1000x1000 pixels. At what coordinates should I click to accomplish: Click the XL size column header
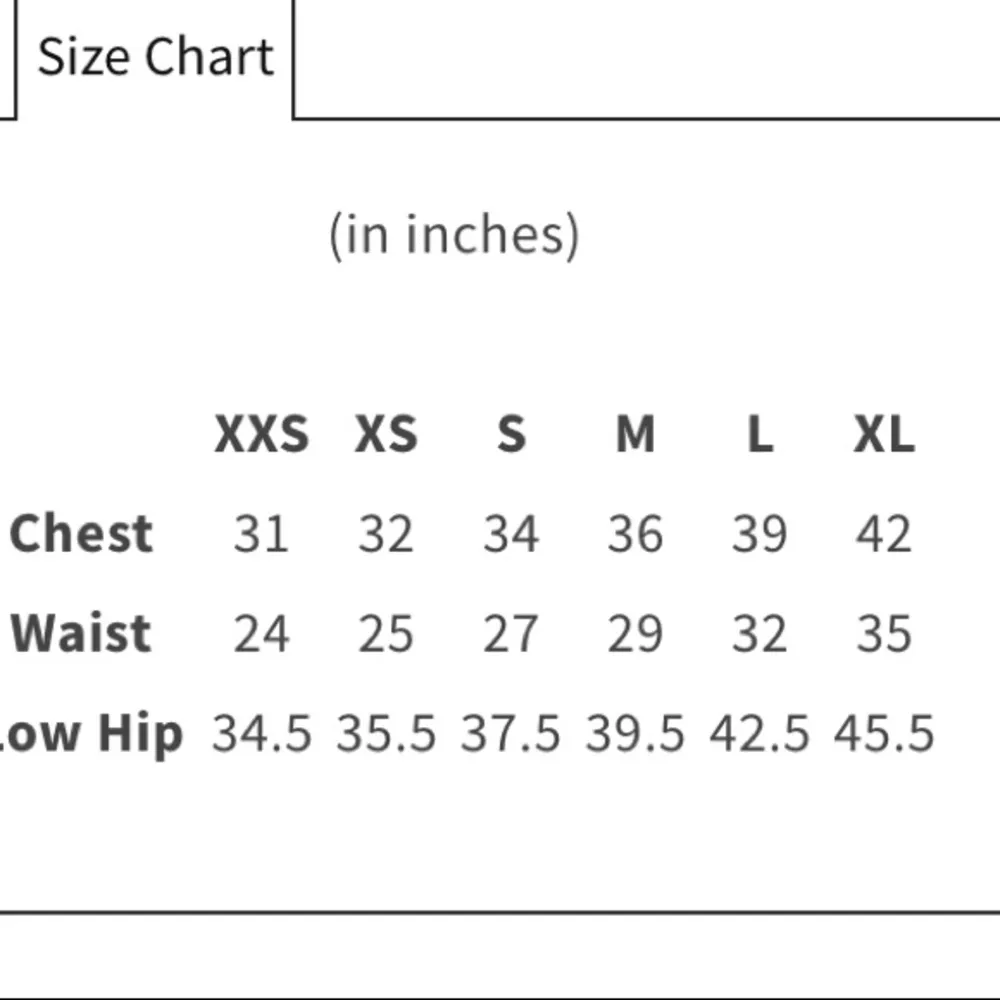pyautogui.click(x=884, y=435)
